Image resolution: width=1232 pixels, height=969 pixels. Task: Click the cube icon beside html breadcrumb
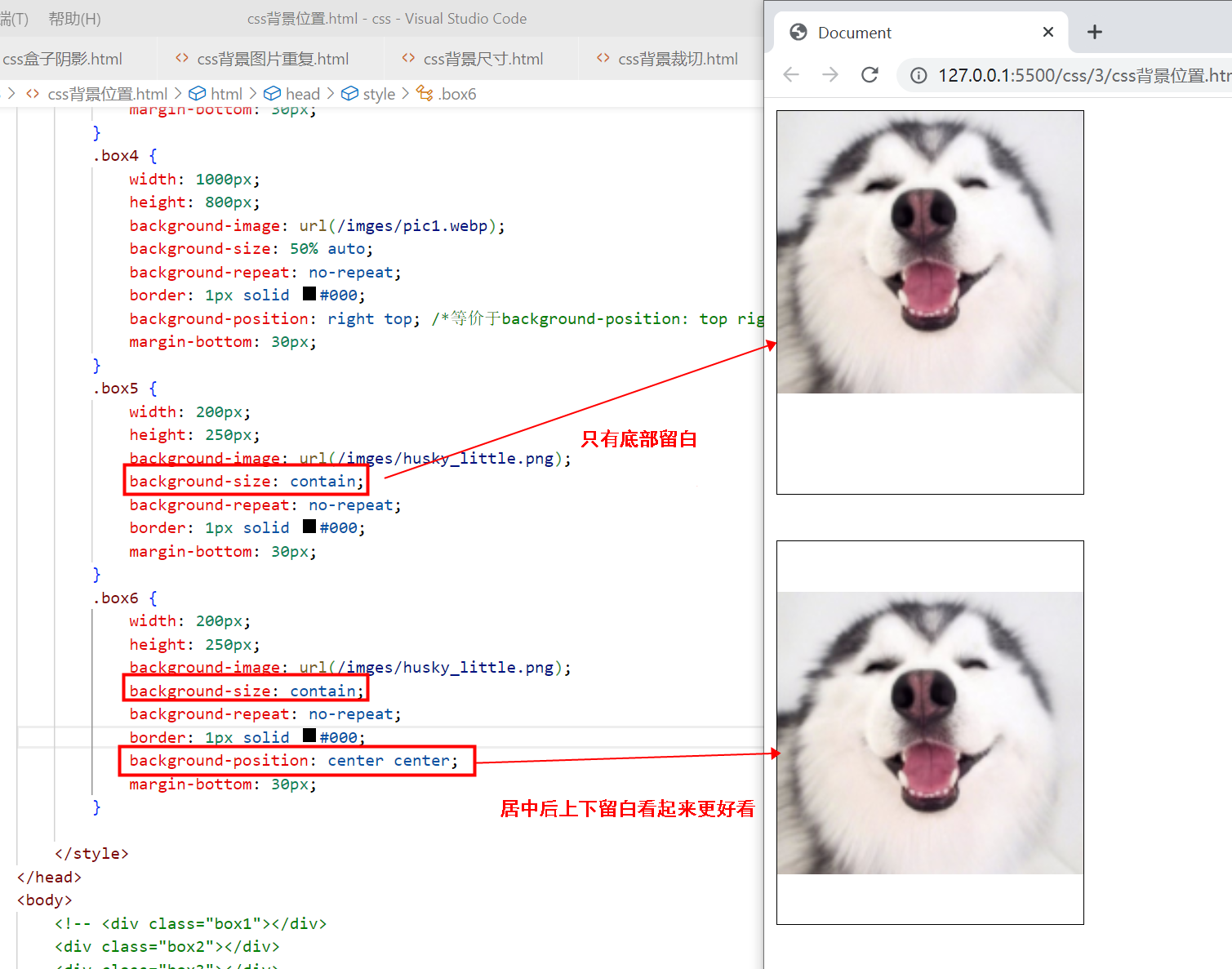point(198,94)
